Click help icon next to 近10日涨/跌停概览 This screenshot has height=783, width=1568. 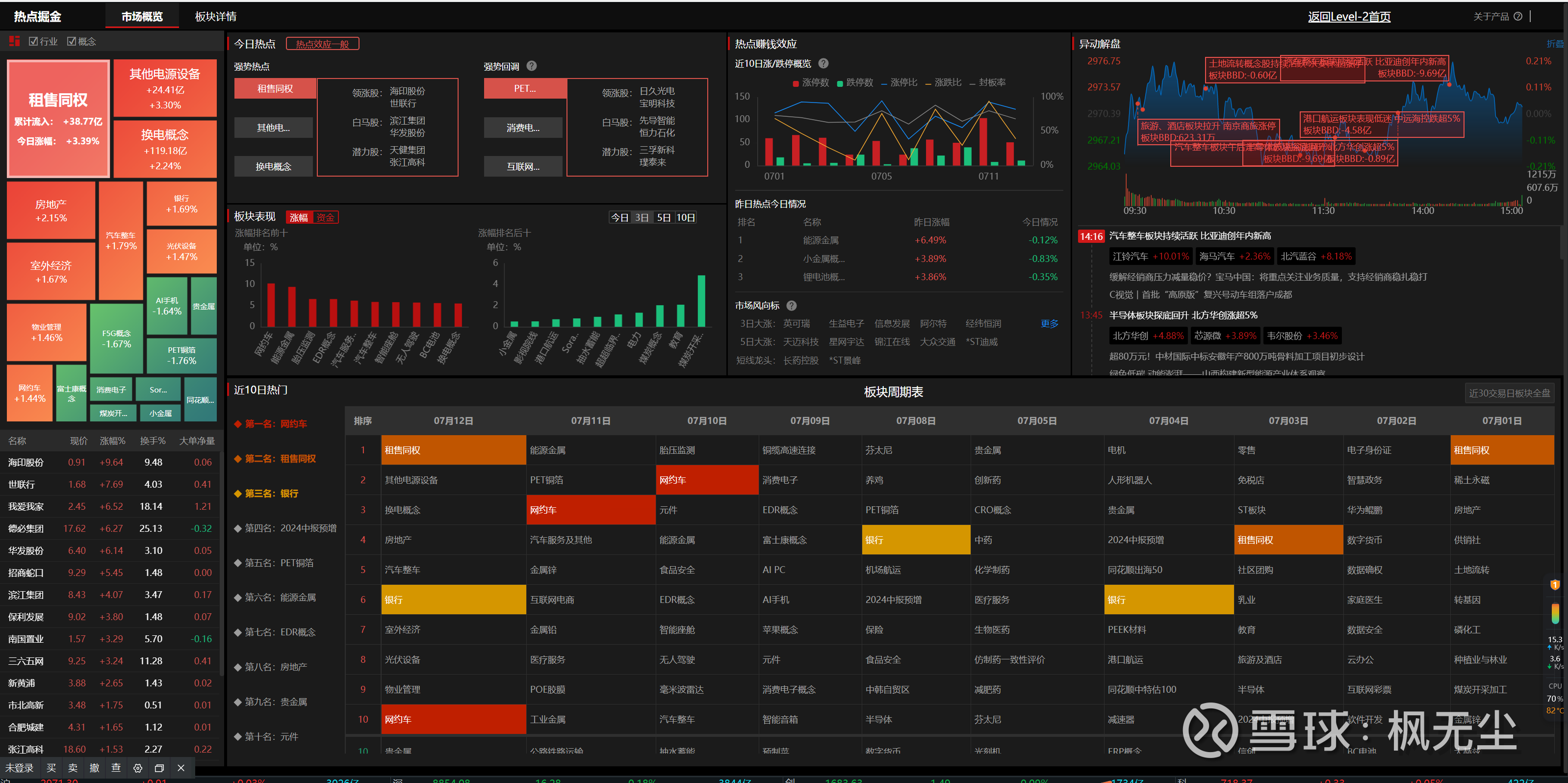pyautogui.click(x=823, y=63)
